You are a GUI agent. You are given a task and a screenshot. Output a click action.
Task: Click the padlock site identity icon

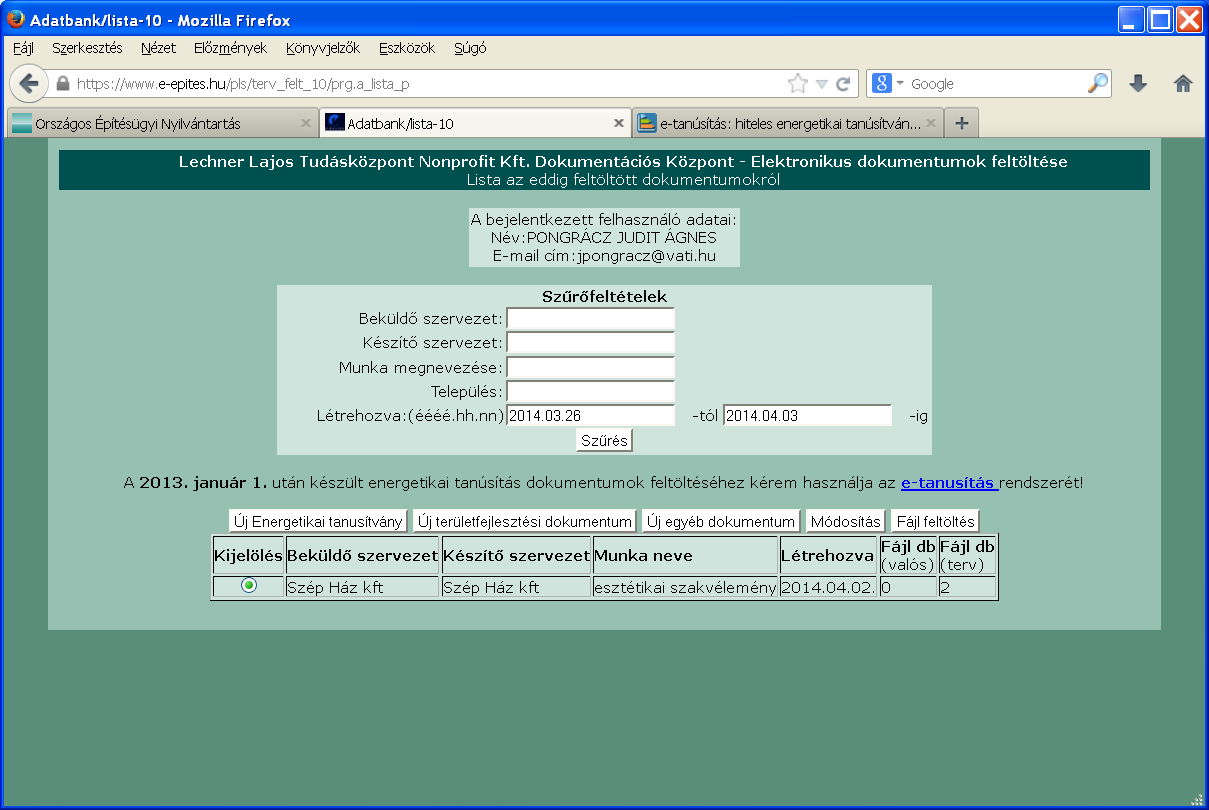click(63, 84)
